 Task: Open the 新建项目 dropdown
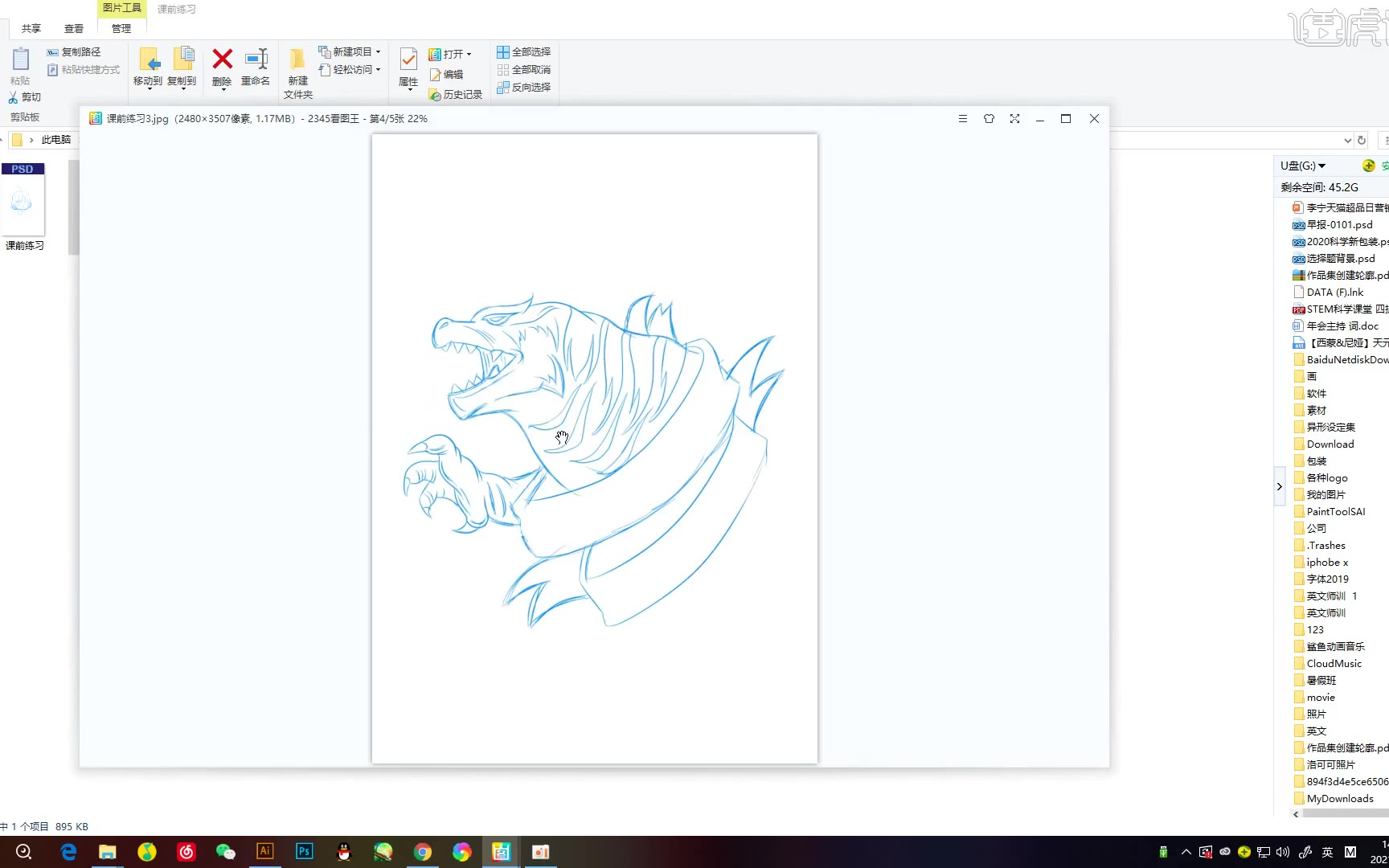coord(352,51)
